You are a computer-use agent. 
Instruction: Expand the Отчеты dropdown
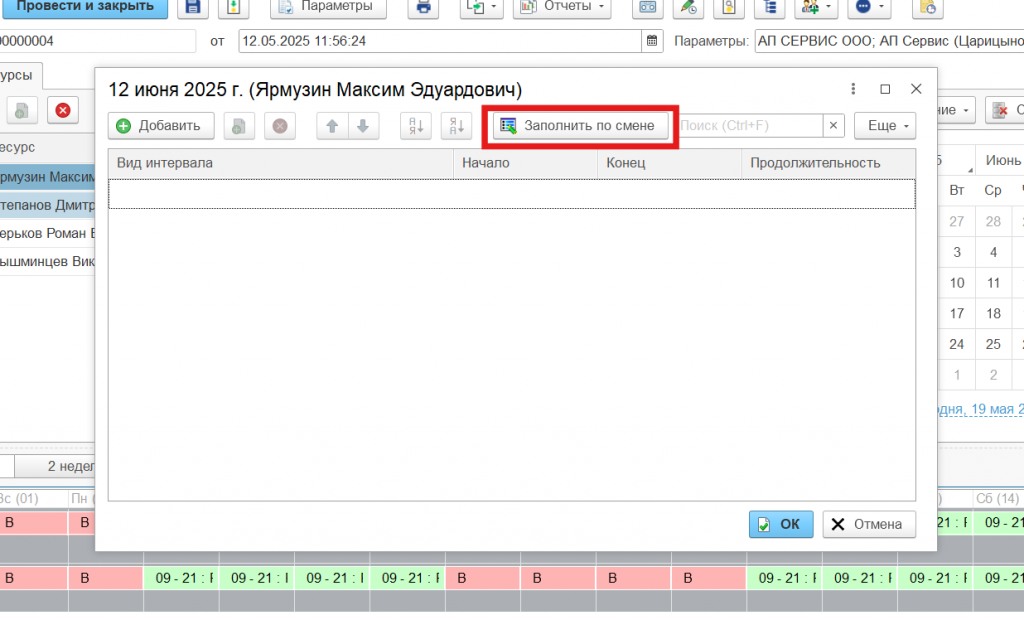coord(564,7)
